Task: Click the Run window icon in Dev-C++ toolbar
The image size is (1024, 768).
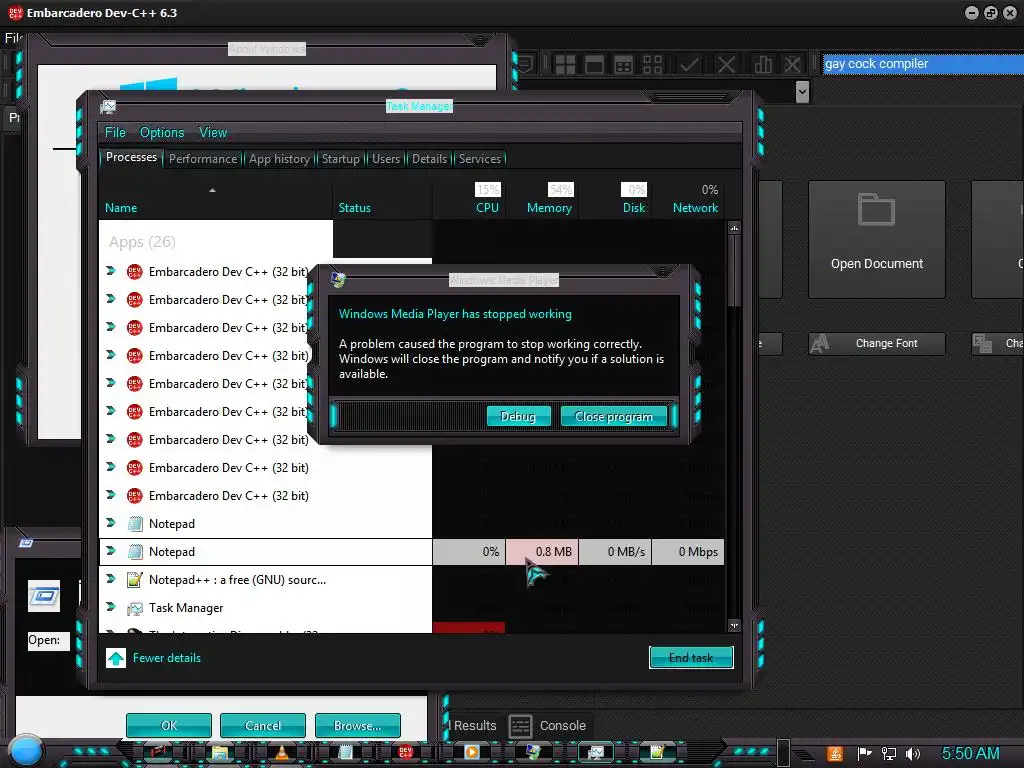Action: (594, 64)
